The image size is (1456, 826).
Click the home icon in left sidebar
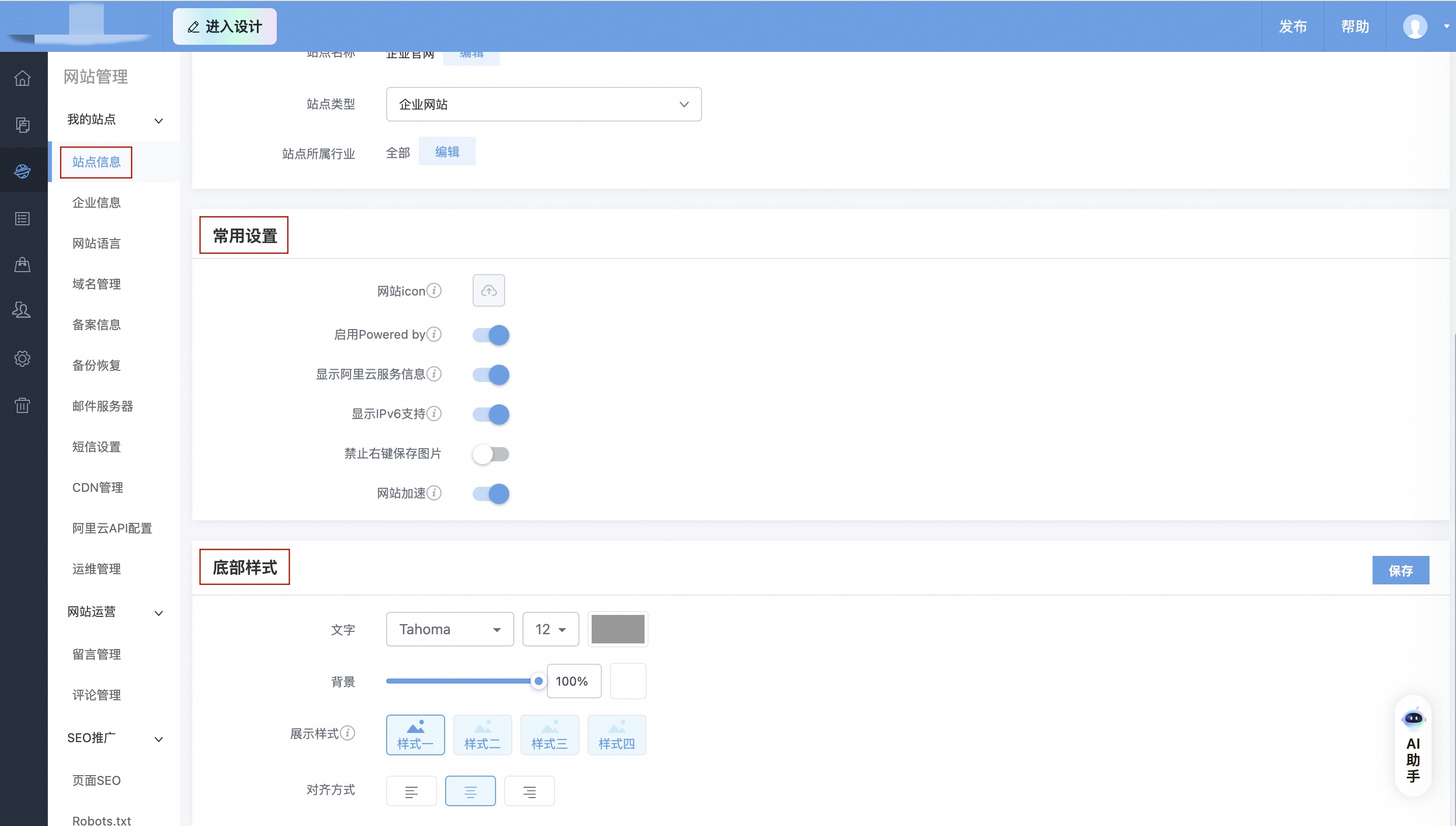click(23, 78)
